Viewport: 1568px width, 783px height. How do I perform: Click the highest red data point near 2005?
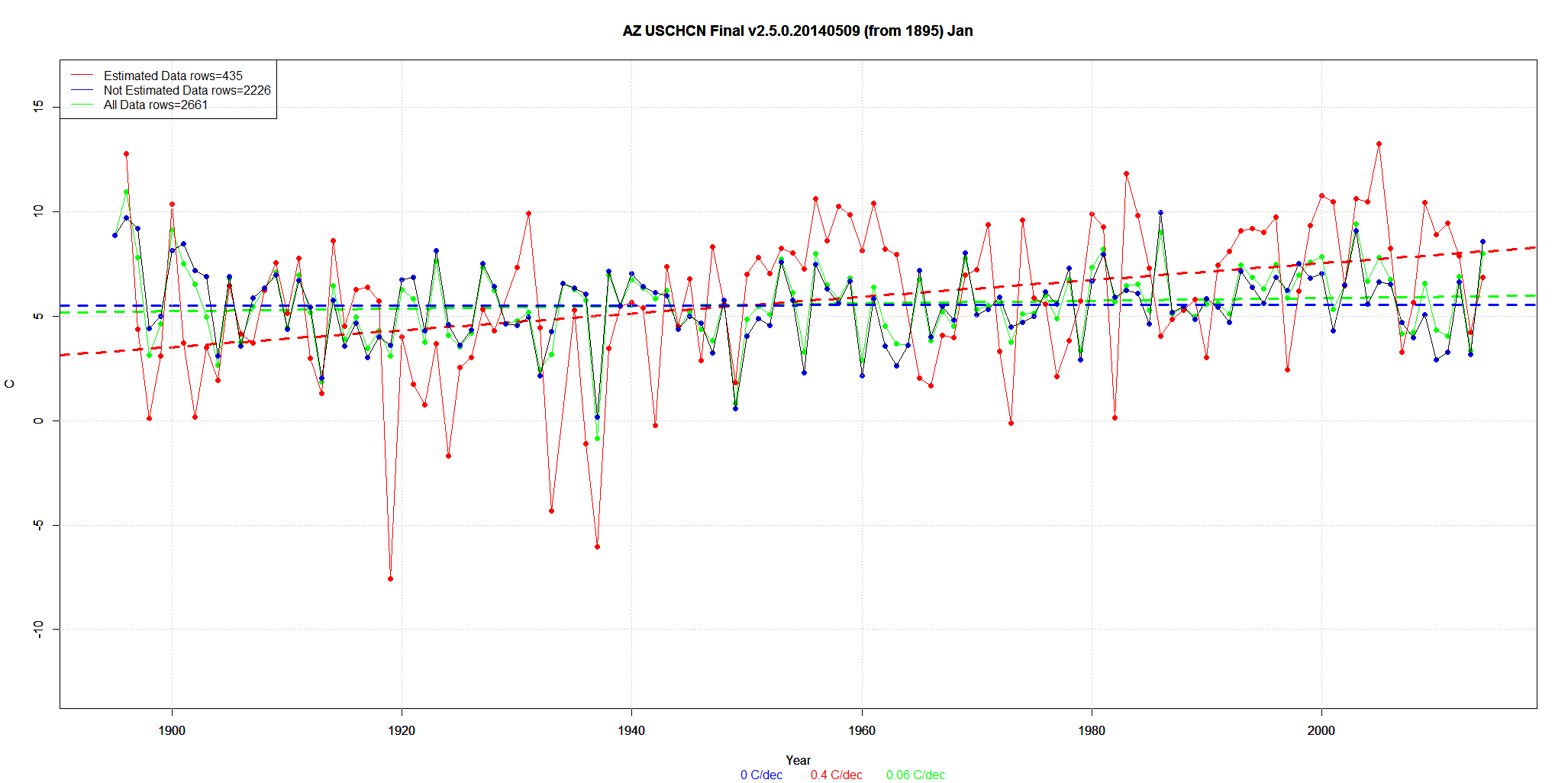tap(1379, 143)
